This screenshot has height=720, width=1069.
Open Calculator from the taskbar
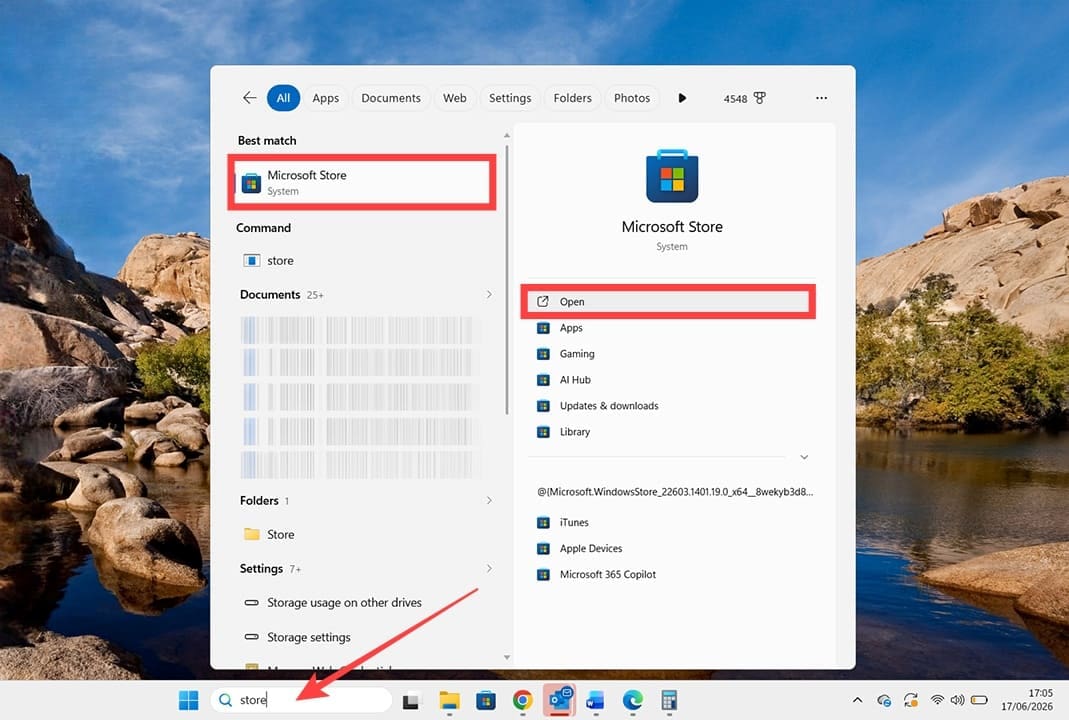(669, 700)
